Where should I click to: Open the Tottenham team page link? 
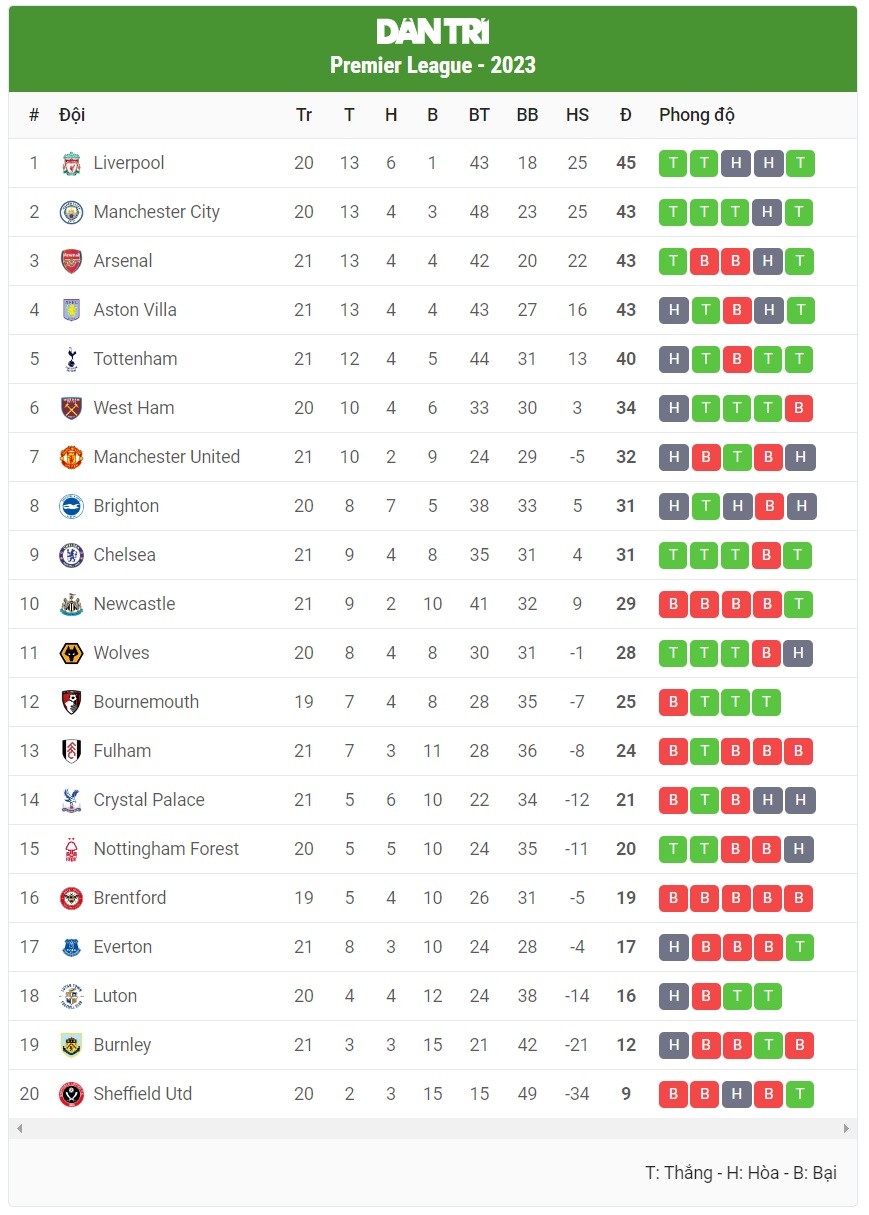[135, 359]
